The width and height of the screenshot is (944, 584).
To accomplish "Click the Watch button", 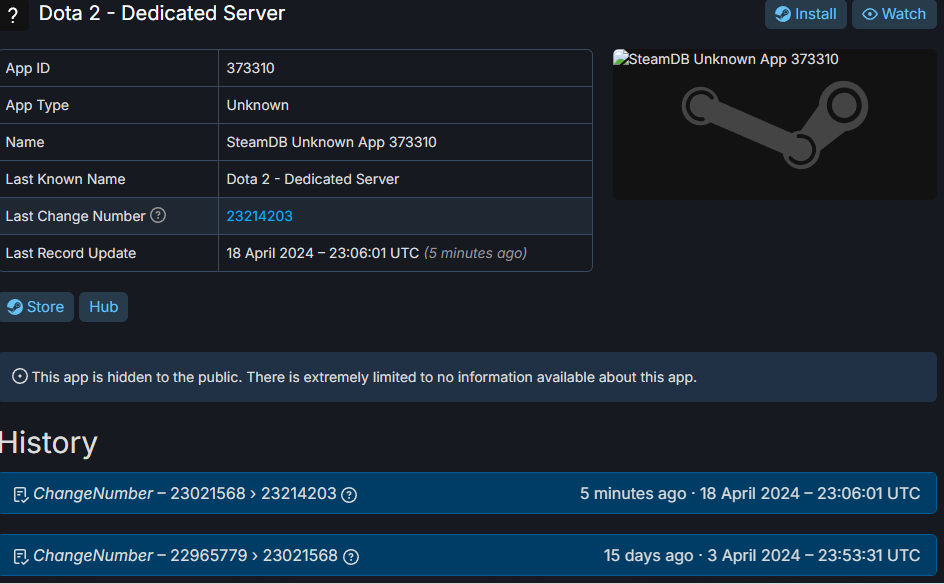I will 893,14.
